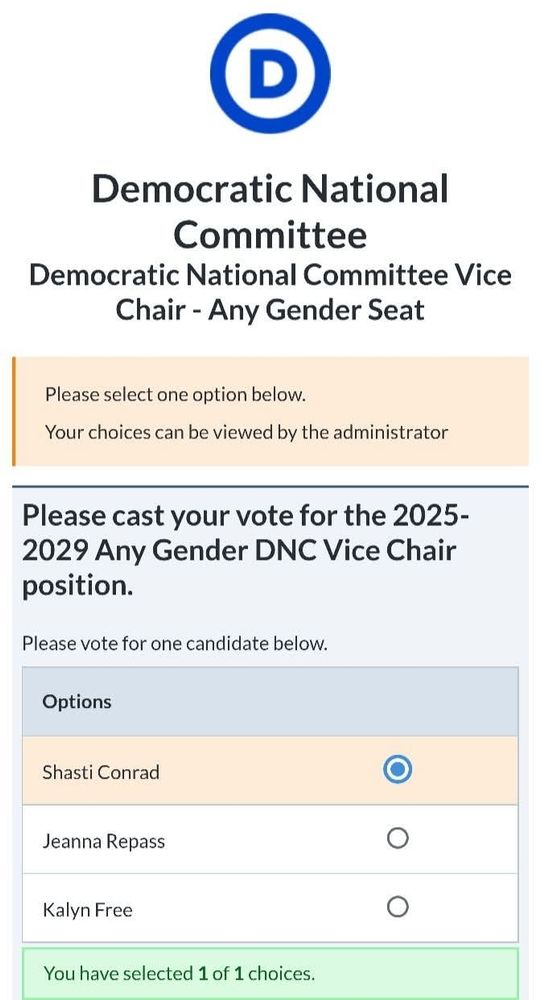Image resolution: width=541 pixels, height=1000 pixels.
Task: Click the orange bar of the notice box
Action: [13, 411]
